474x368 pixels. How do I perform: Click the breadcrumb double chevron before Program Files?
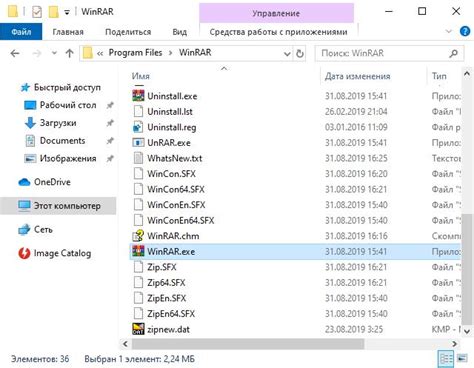(100, 53)
